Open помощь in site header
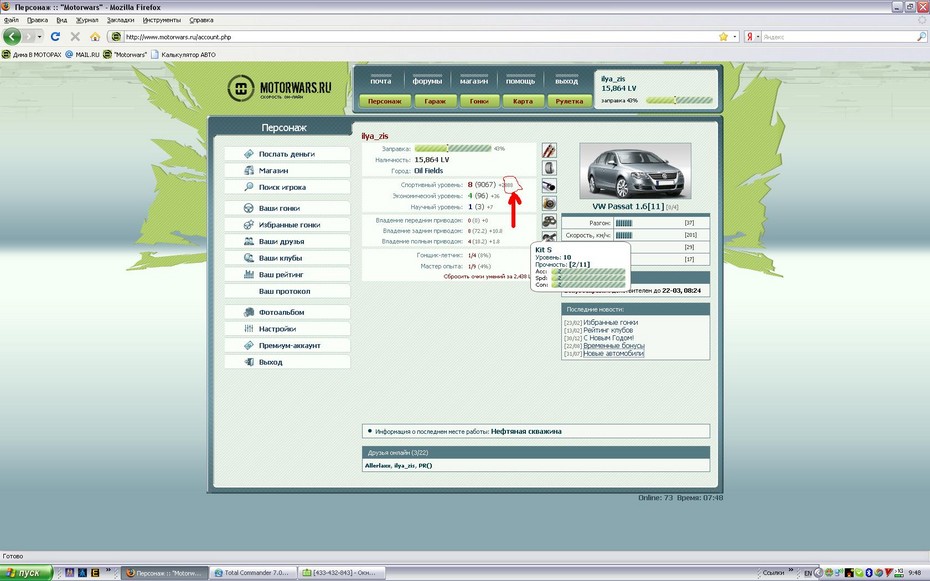 point(520,81)
